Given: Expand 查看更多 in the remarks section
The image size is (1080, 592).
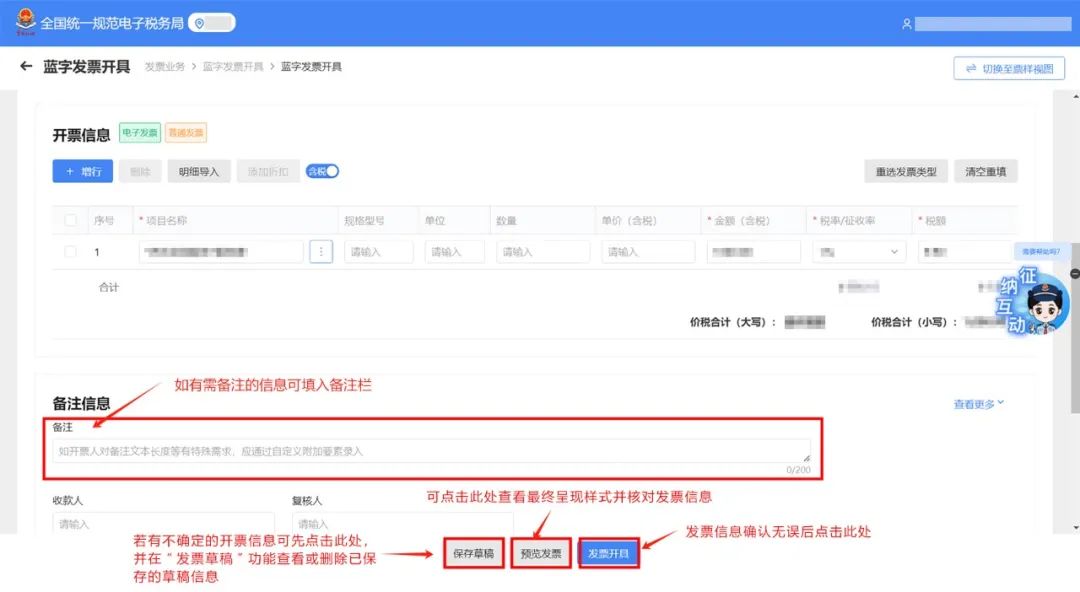Looking at the screenshot, I should point(978,404).
